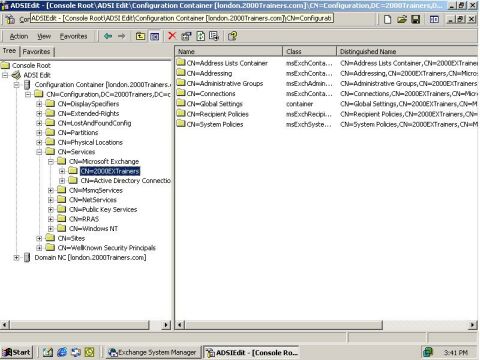The image size is (480, 360).
Task: Sort by the Class column header
Action: pos(309,51)
